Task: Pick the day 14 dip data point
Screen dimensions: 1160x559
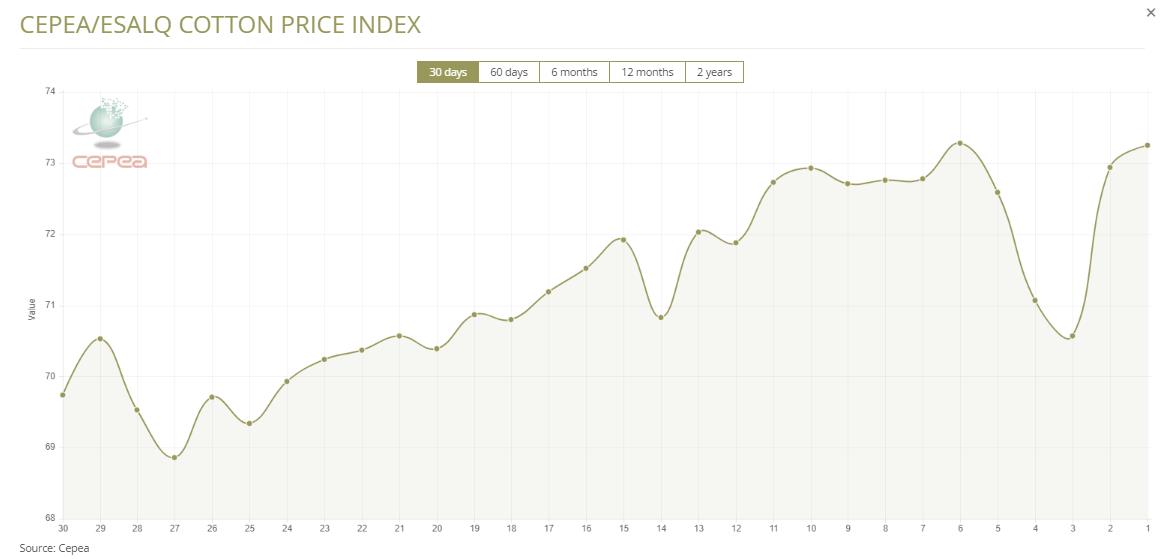Action: click(661, 318)
